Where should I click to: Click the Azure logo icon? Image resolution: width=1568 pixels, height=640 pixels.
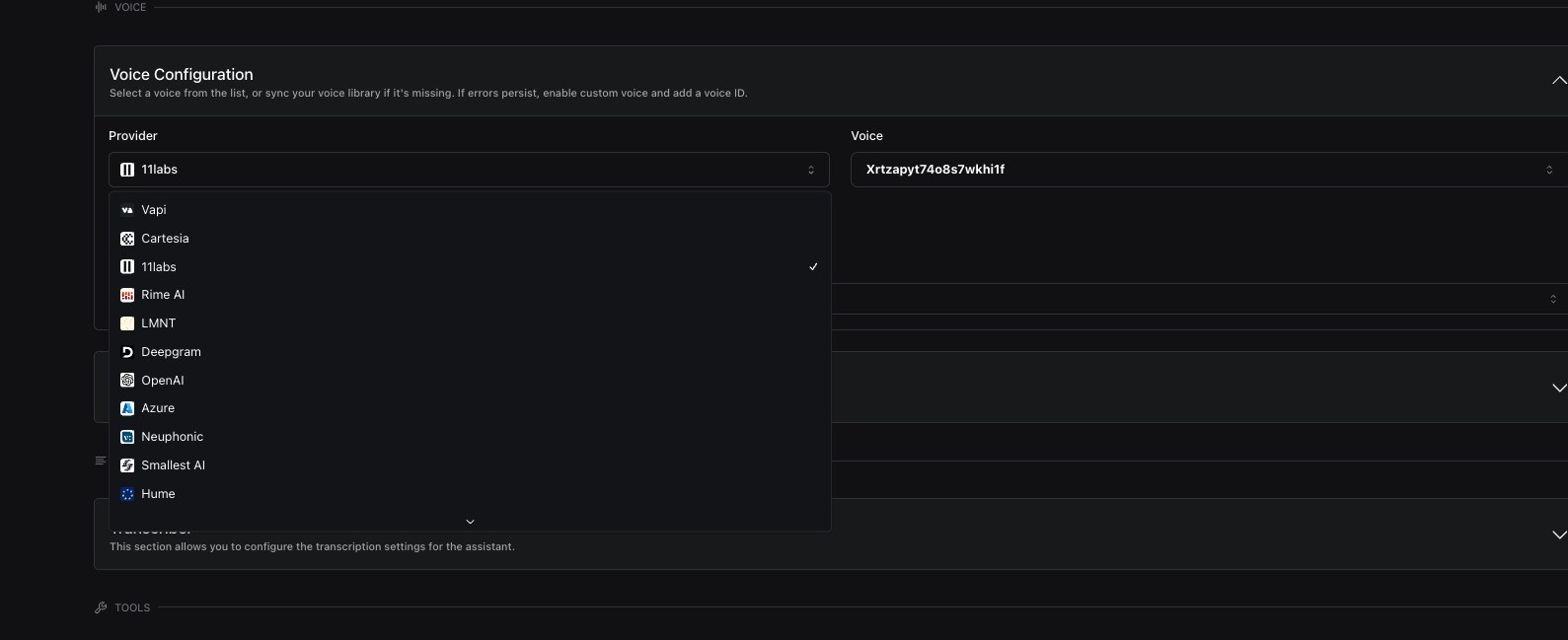127,408
